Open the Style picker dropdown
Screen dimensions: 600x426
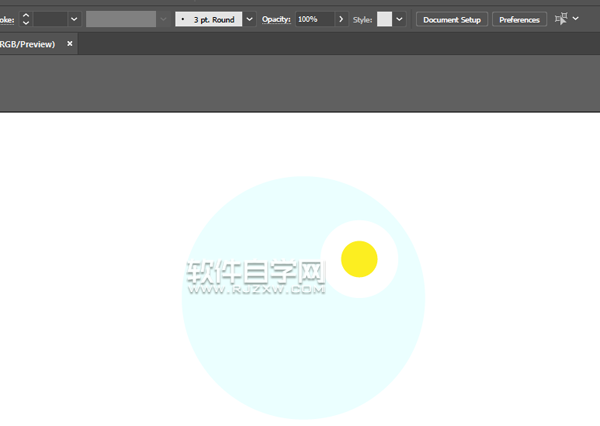(x=399, y=19)
